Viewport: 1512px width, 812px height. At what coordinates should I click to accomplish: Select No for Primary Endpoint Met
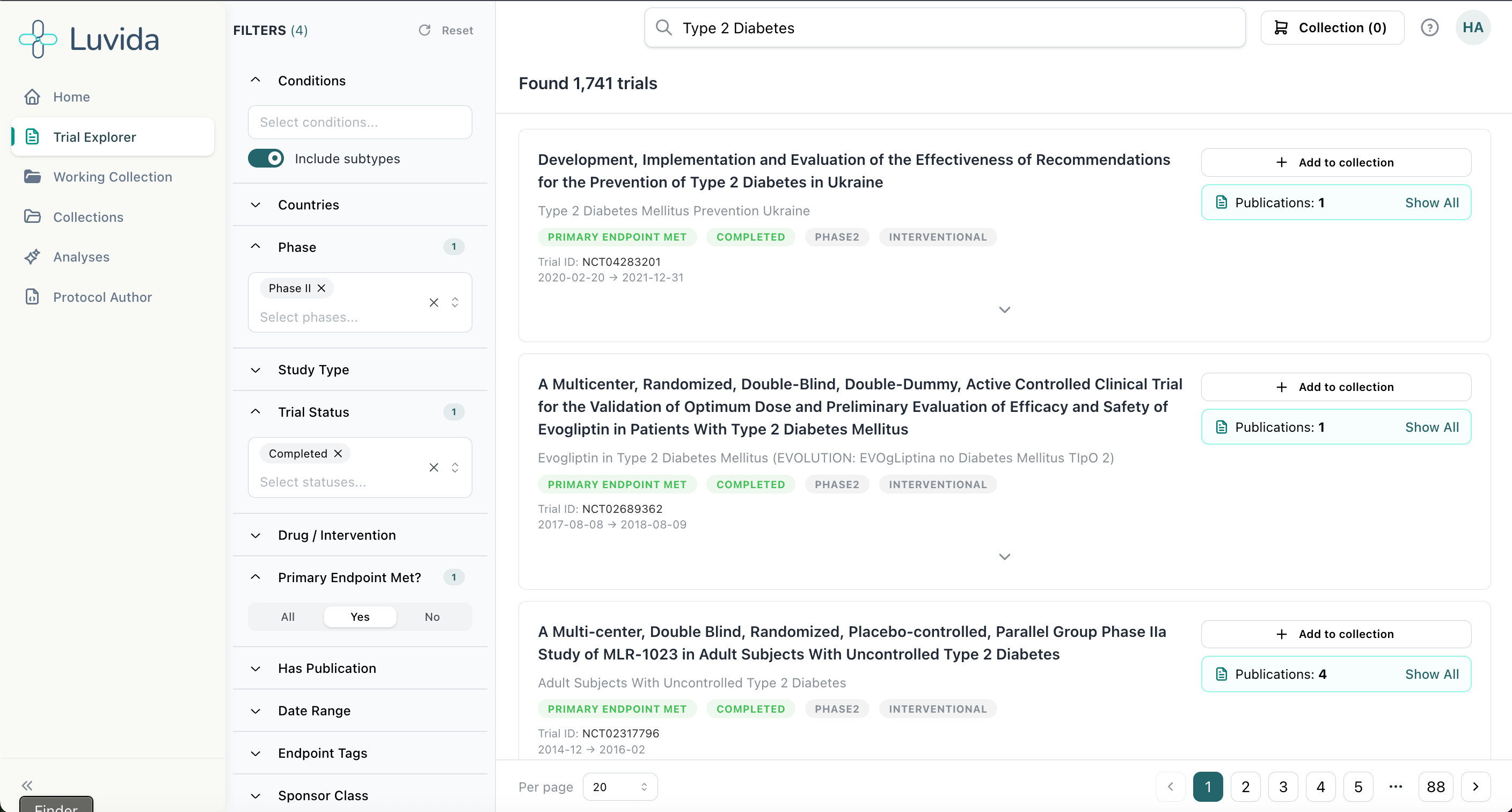tap(432, 617)
